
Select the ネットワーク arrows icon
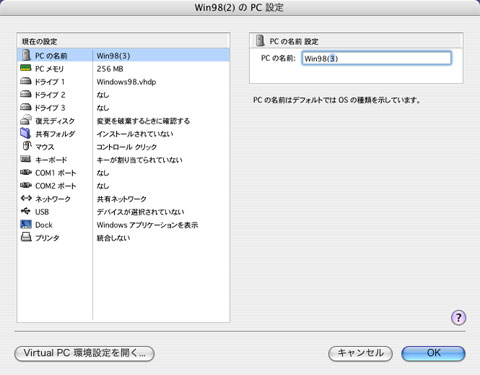tap(26, 198)
